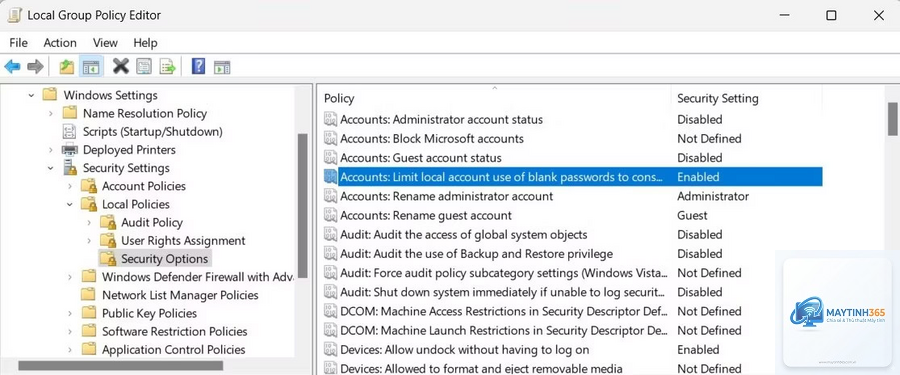Screen dimensions: 900x375
Task: Click the tree pane vertical scrollbar
Action: (302, 206)
